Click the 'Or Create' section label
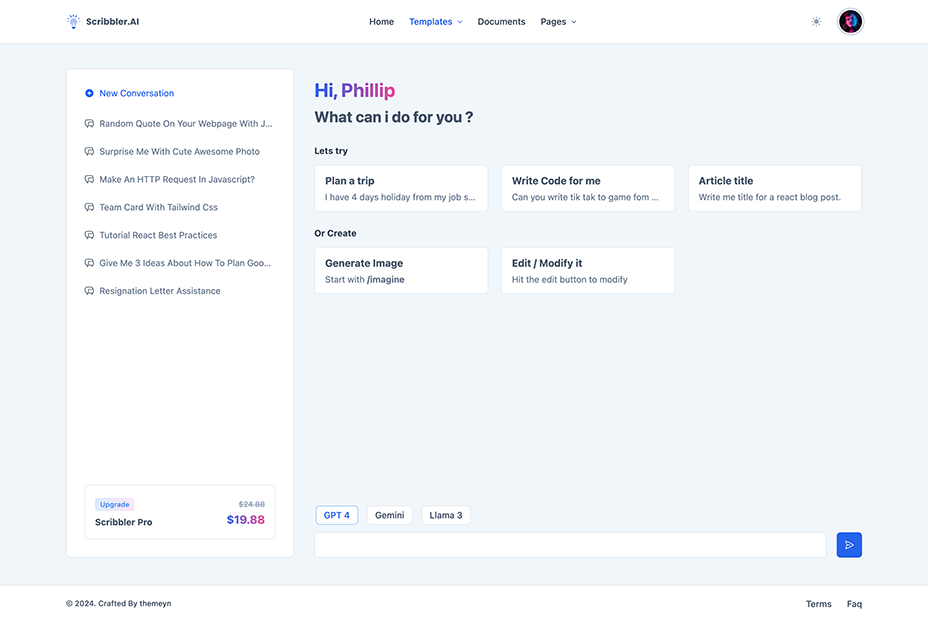928x621 pixels. pyautogui.click(x=335, y=233)
